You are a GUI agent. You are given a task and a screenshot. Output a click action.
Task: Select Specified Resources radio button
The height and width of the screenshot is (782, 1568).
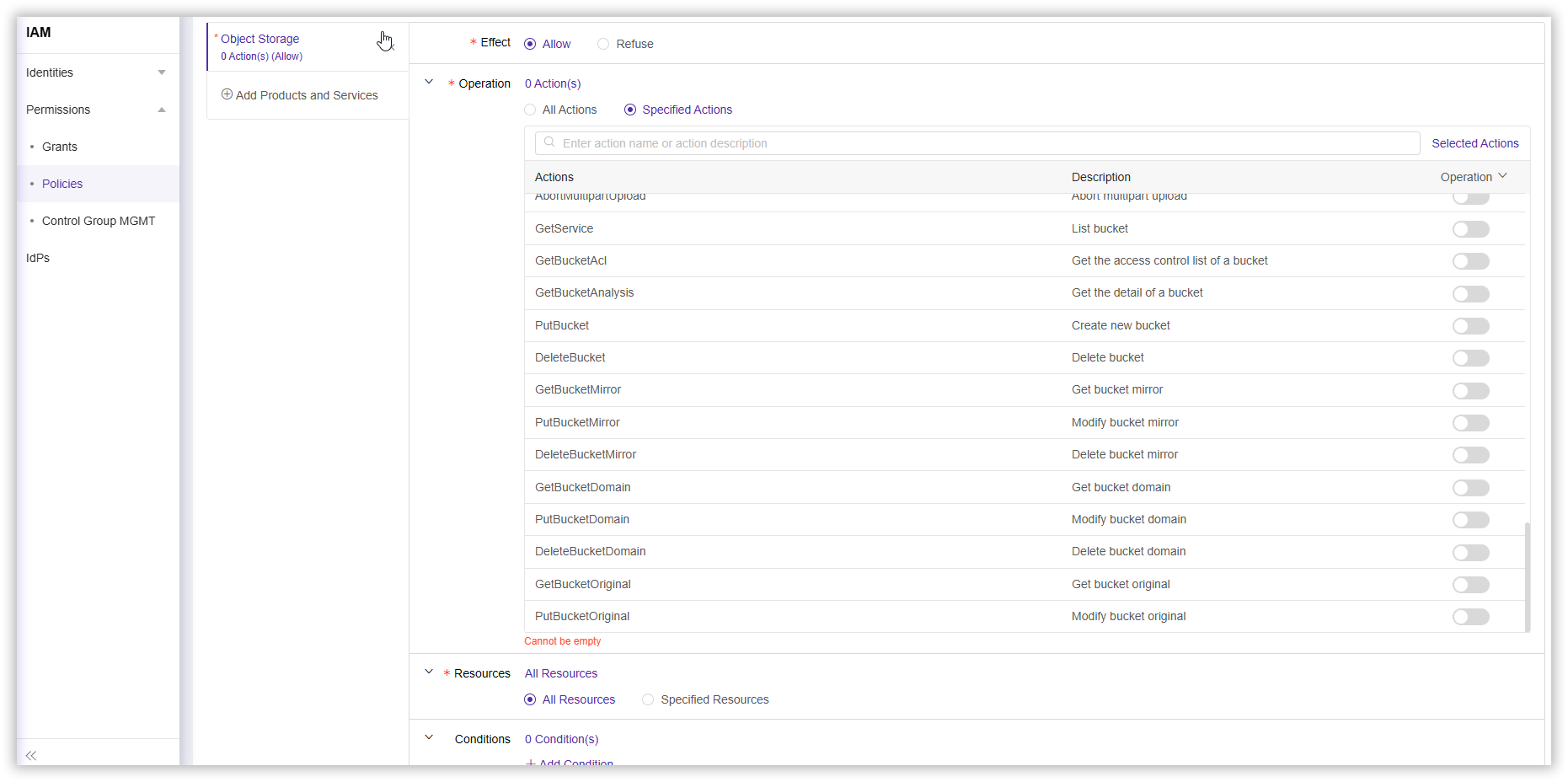pyautogui.click(x=648, y=699)
